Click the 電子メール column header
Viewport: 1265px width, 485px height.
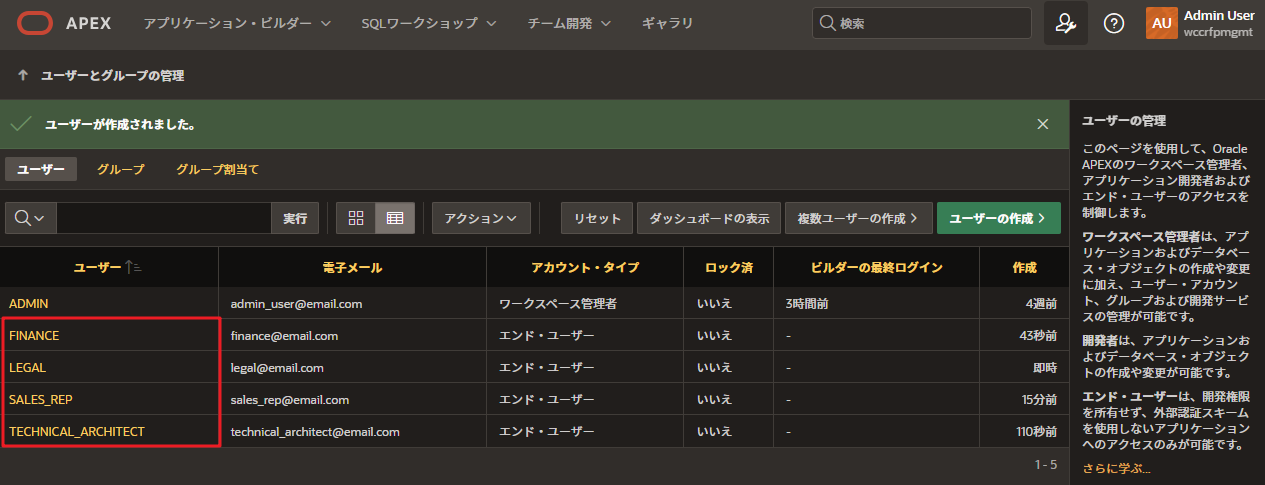click(x=352, y=268)
